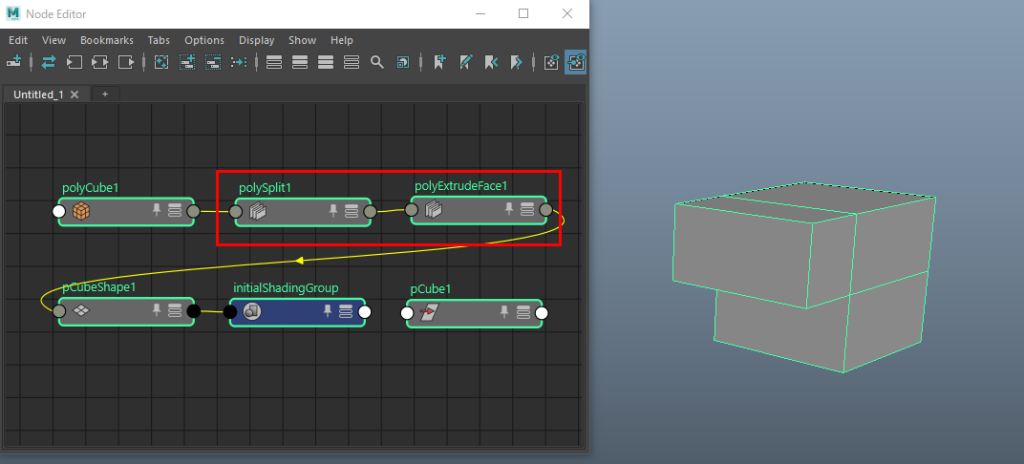Click the orange cube icon on polyCube1
This screenshot has height=464, width=1024.
[x=80, y=211]
